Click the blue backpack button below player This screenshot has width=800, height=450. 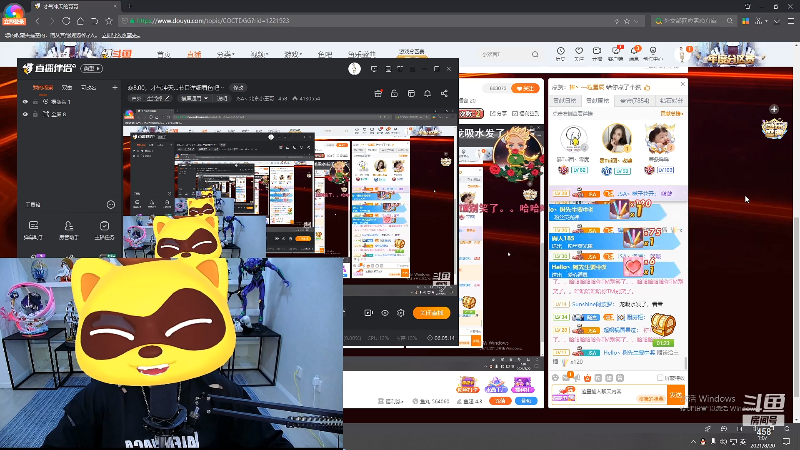pyautogui.click(x=526, y=401)
